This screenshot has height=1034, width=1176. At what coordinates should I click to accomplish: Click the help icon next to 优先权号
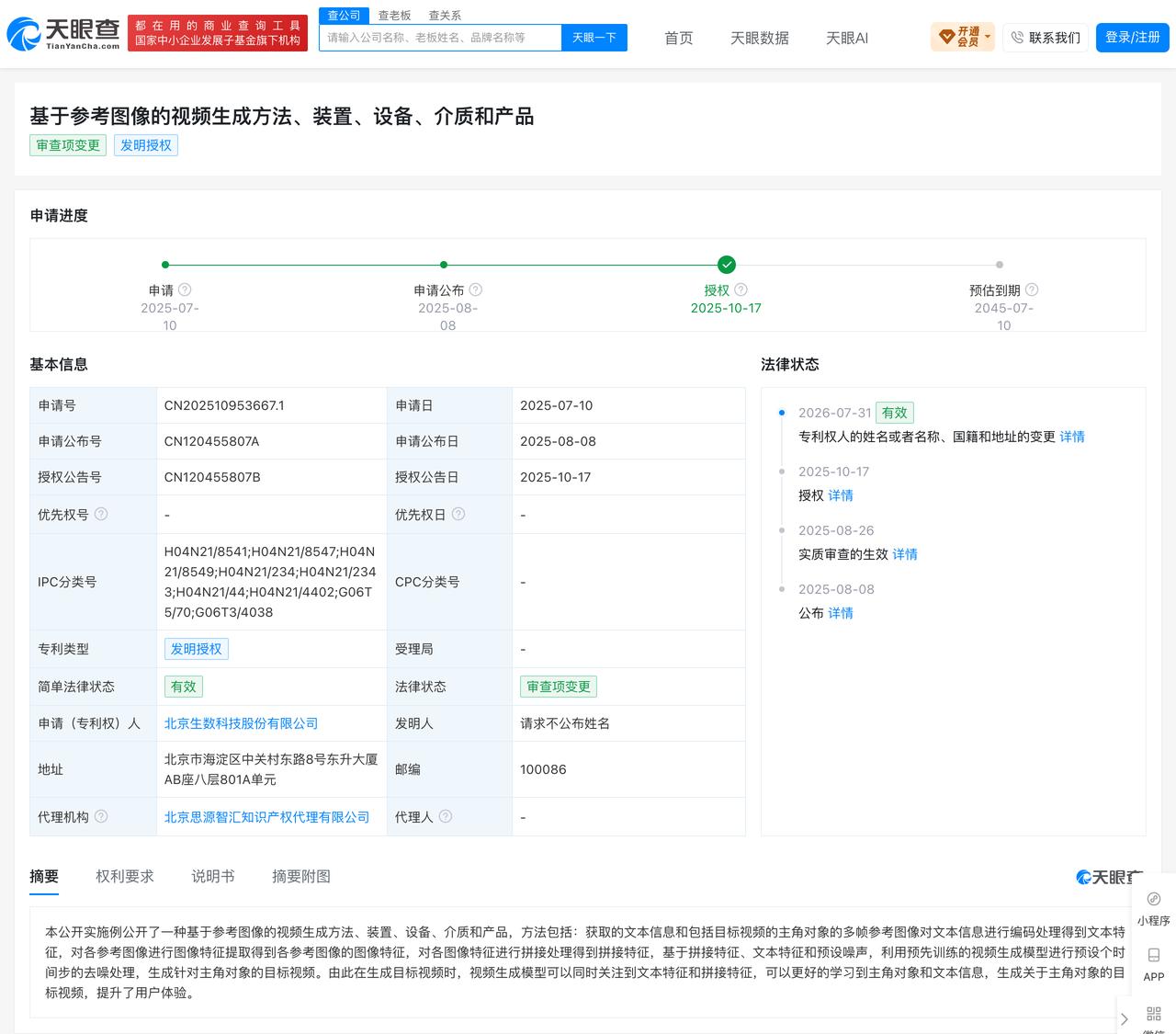pos(101,514)
